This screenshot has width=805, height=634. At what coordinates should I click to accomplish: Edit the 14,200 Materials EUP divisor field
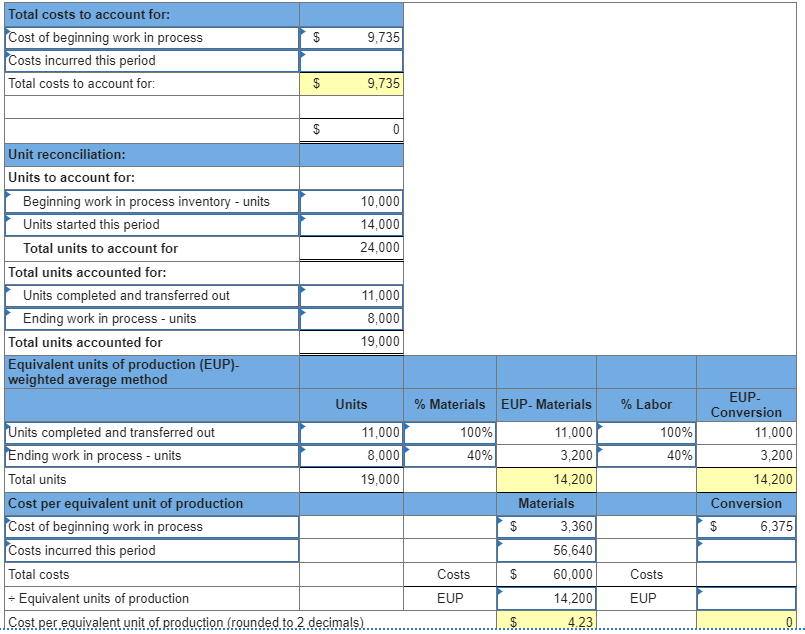click(x=546, y=599)
